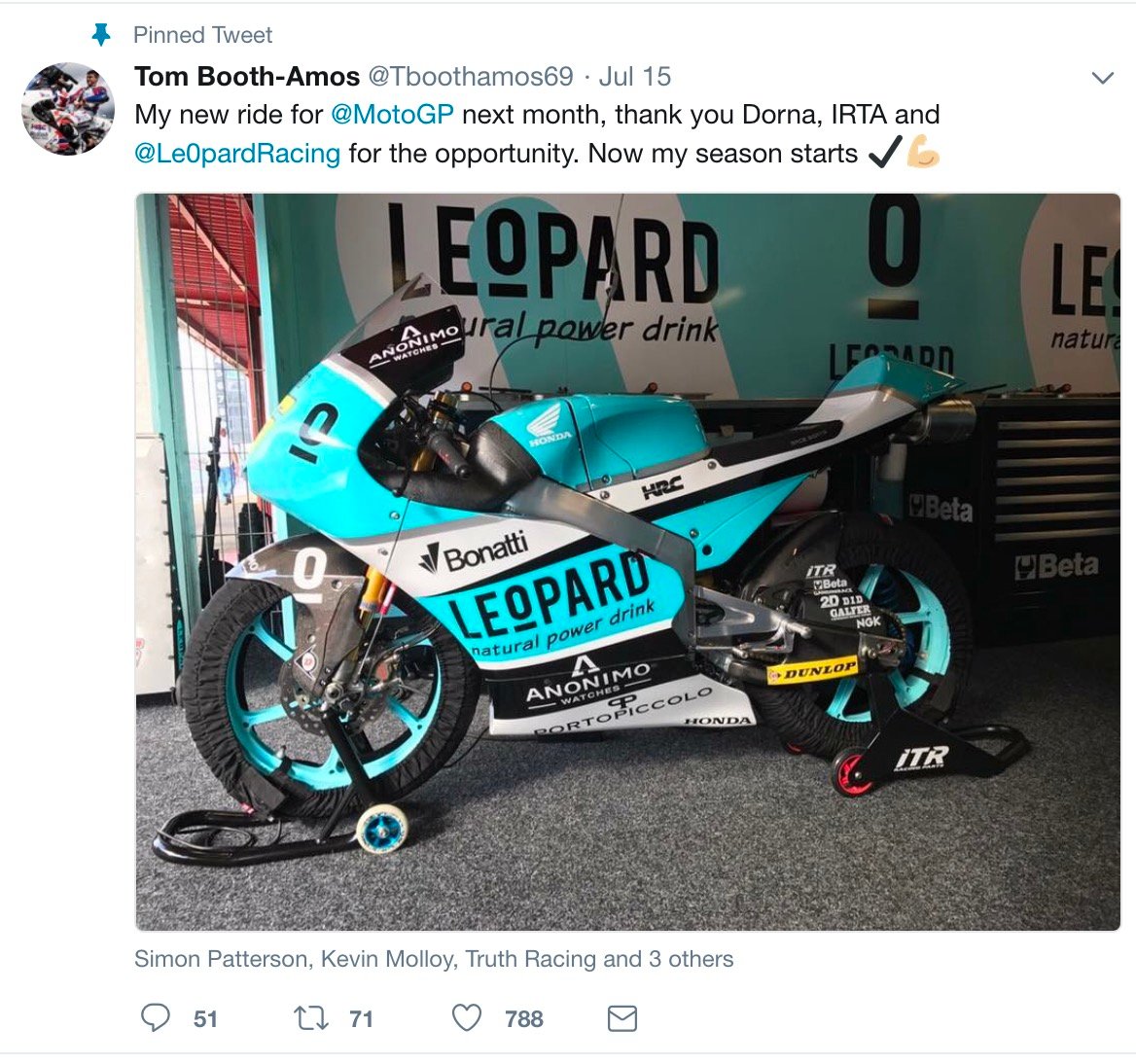Screen dimensions: 1136x1064
Task: Retweet this tweet using the arrows icon
Action: coord(311,1018)
